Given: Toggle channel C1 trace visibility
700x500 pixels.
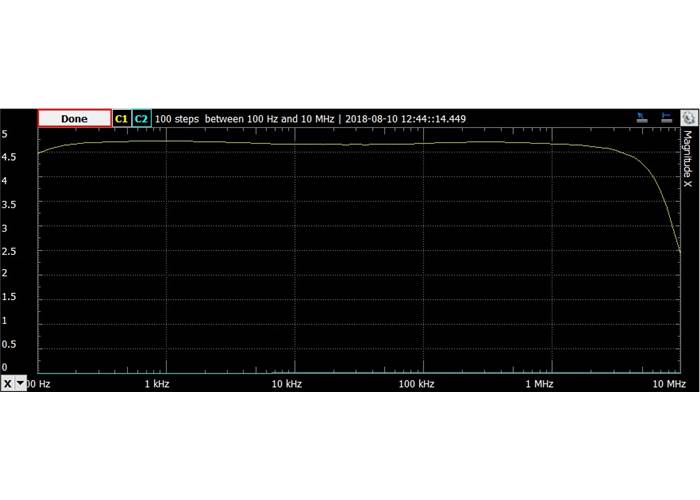Looking at the screenshot, I should point(121,118).
